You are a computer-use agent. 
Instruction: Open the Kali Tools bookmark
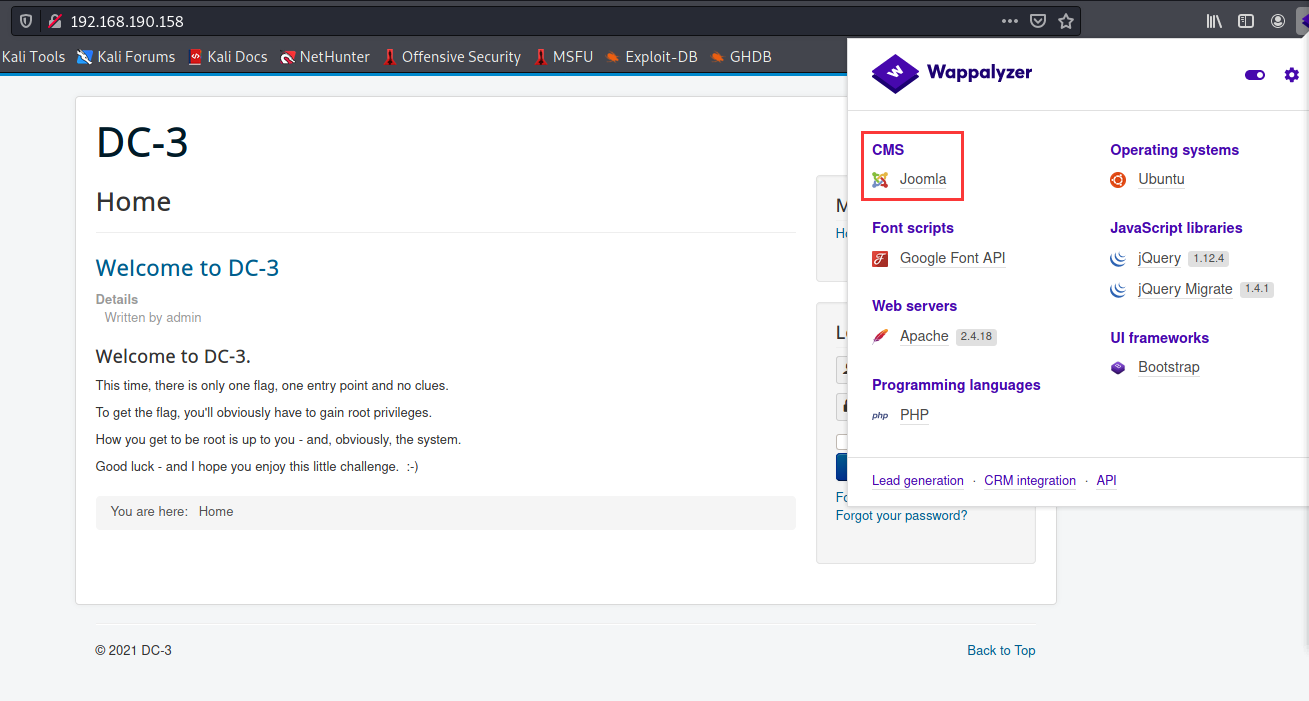click(x=33, y=57)
